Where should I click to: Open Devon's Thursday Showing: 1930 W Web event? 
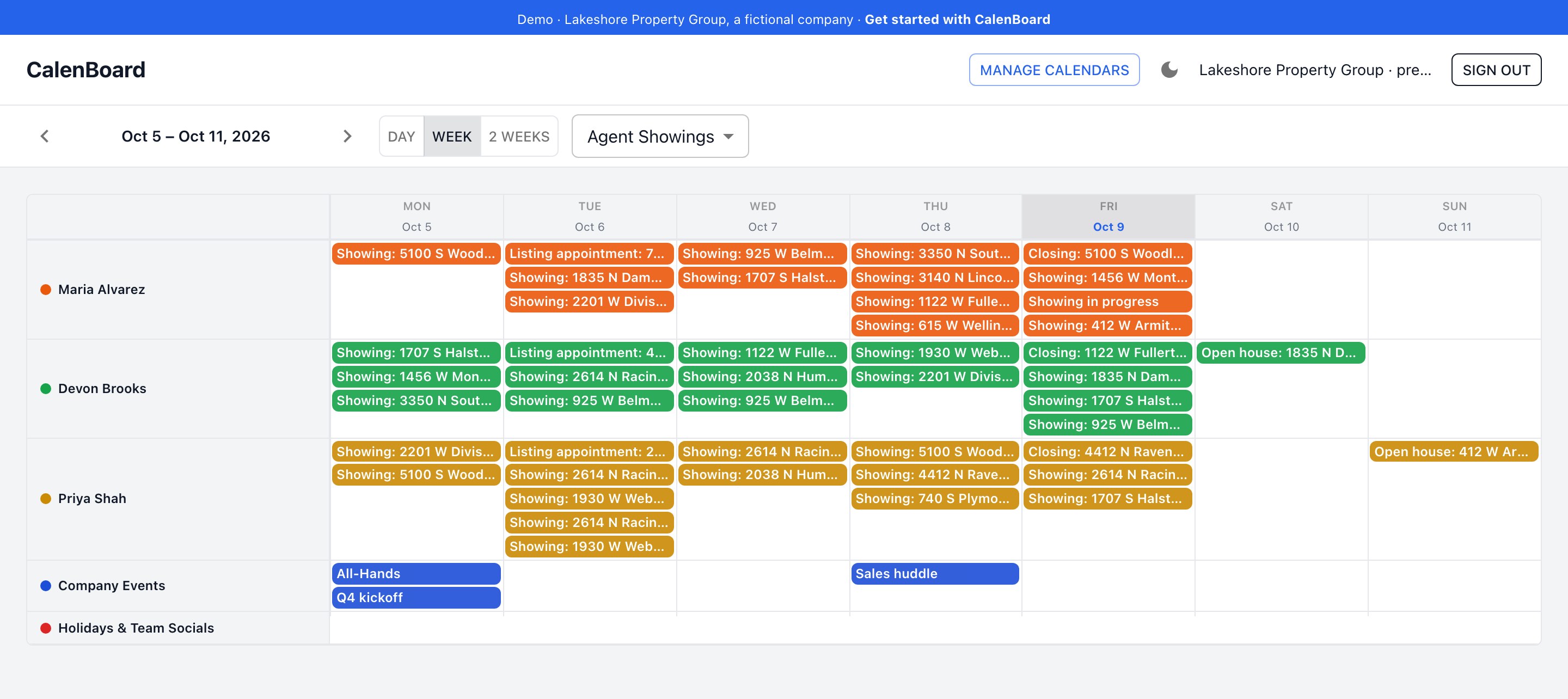tap(935, 353)
